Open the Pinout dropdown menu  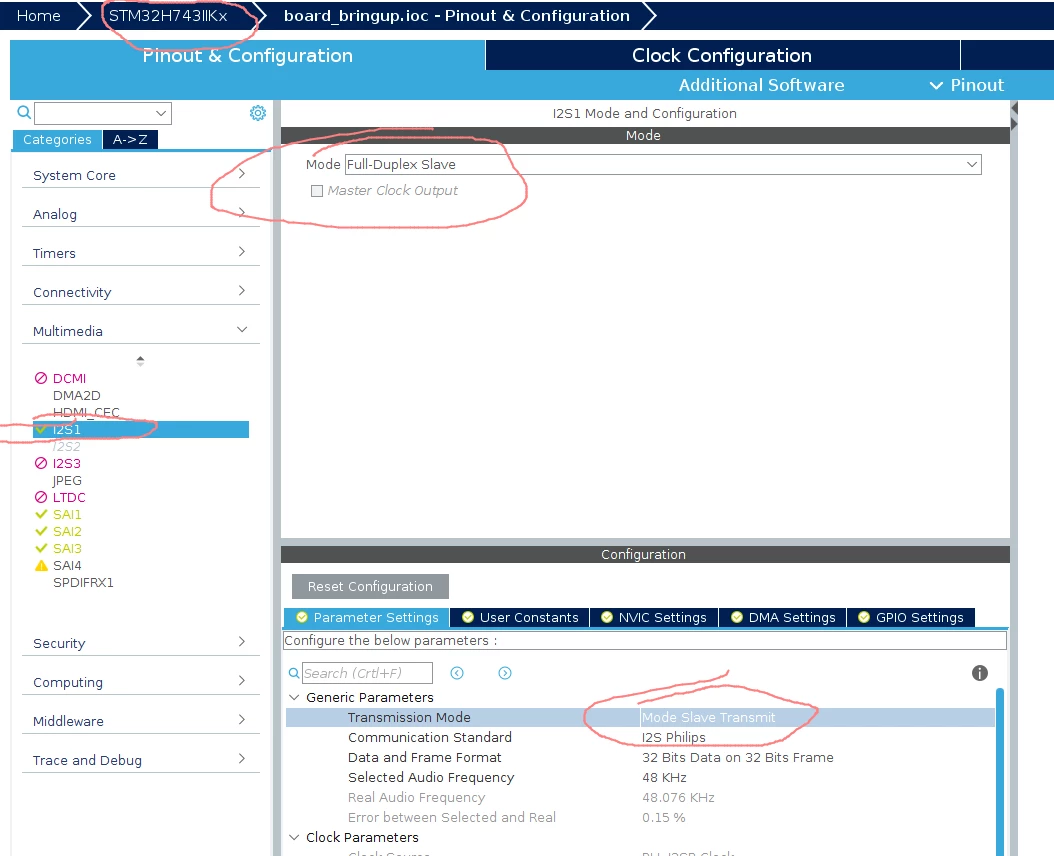point(967,85)
